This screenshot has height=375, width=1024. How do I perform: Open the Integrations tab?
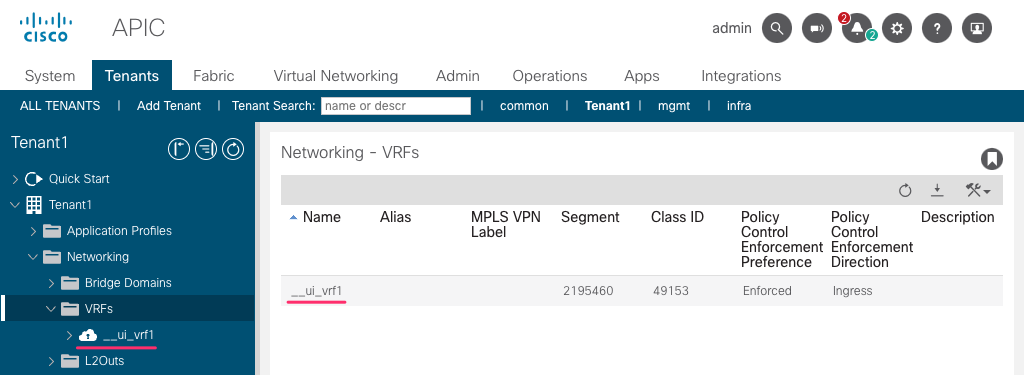coord(741,76)
